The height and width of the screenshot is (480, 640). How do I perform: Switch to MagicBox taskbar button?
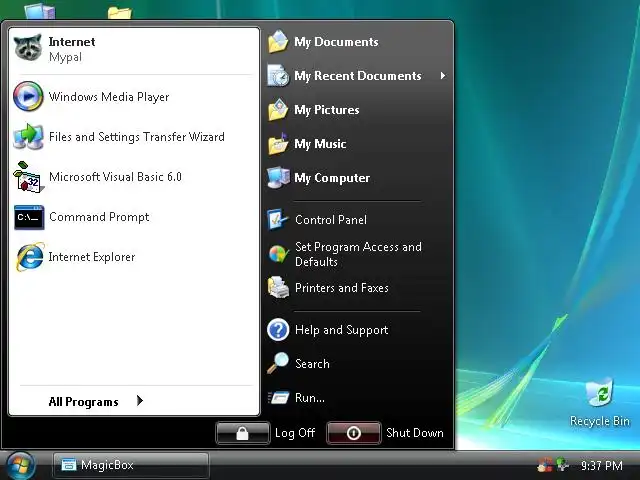click(x=131, y=465)
